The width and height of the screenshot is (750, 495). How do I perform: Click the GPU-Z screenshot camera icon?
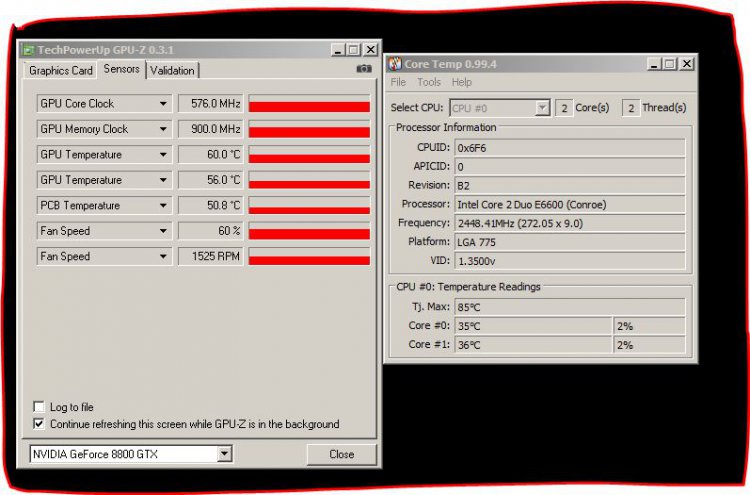point(364,69)
